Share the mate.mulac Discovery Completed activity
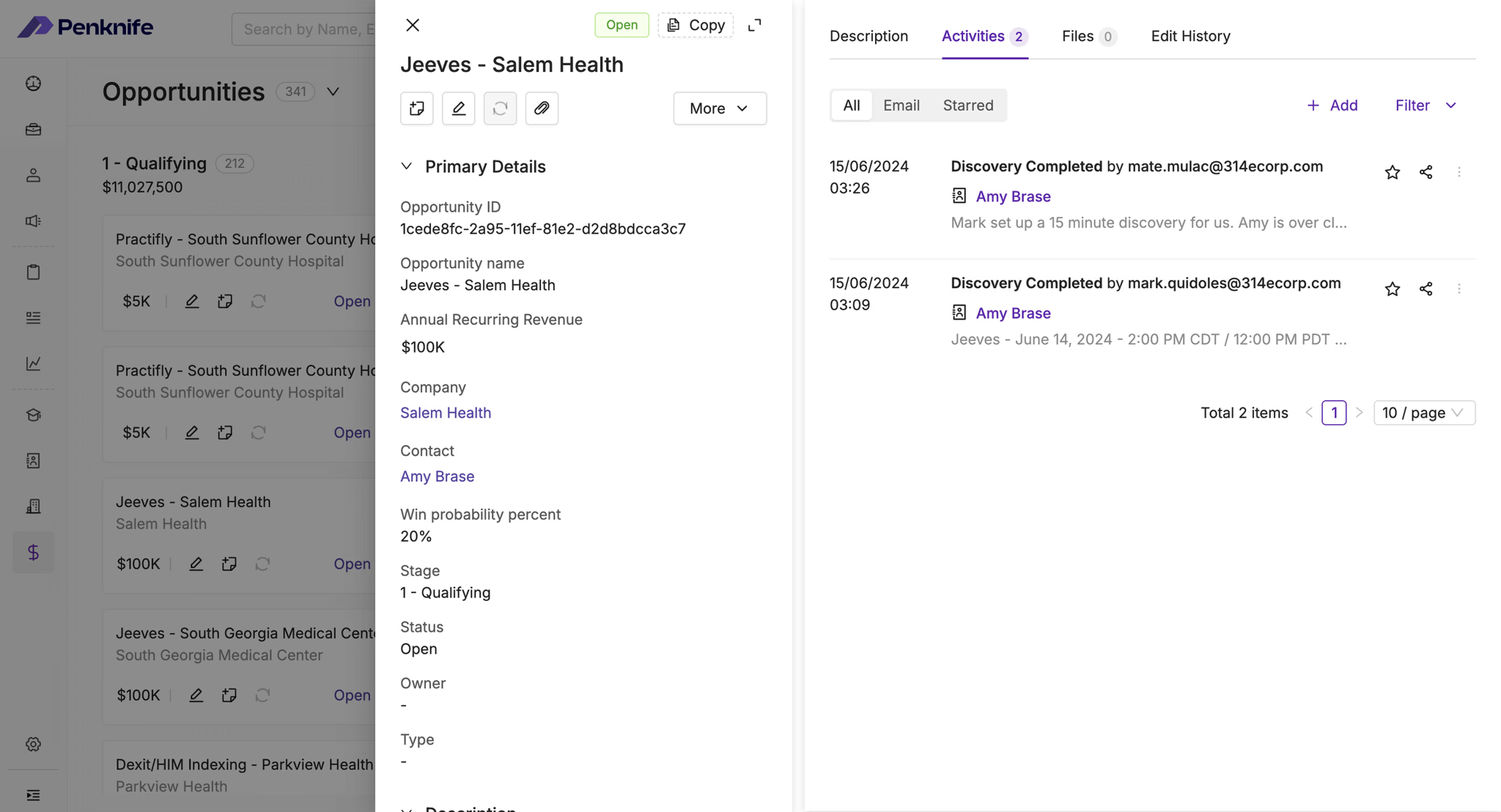 pos(1426,172)
